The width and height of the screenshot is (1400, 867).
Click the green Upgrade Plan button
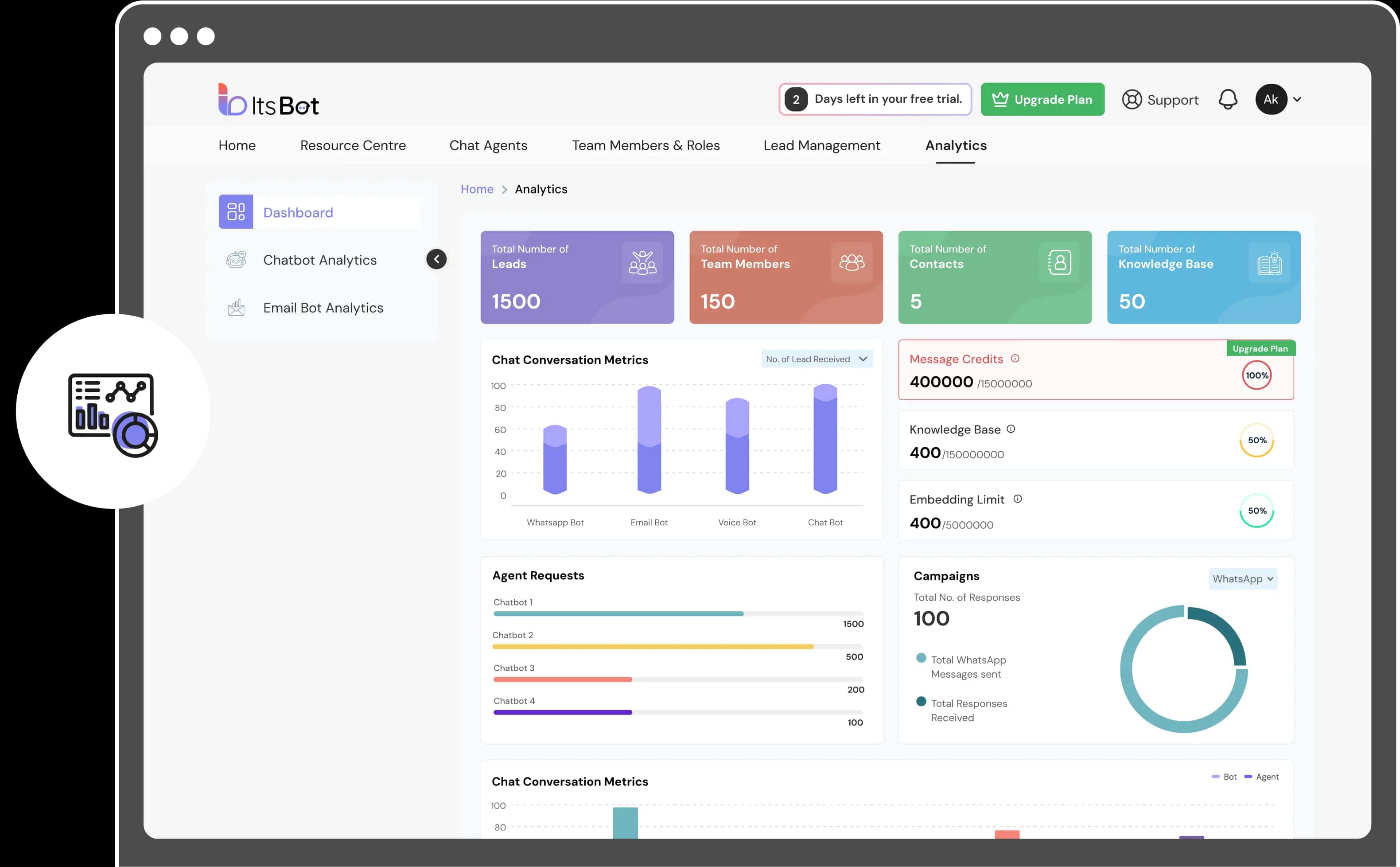tap(1042, 100)
